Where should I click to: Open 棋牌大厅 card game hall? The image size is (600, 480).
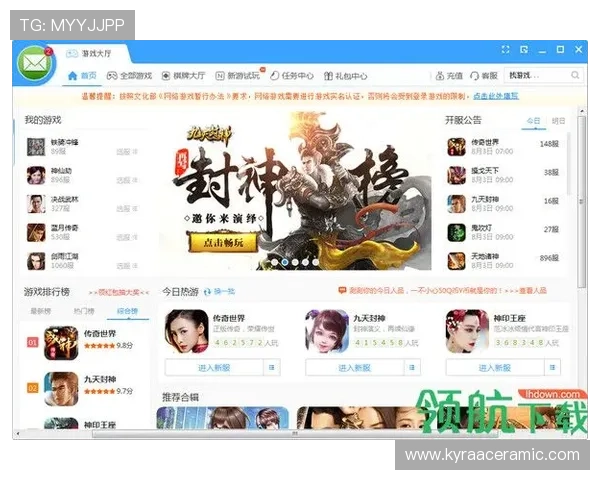[x=183, y=76]
